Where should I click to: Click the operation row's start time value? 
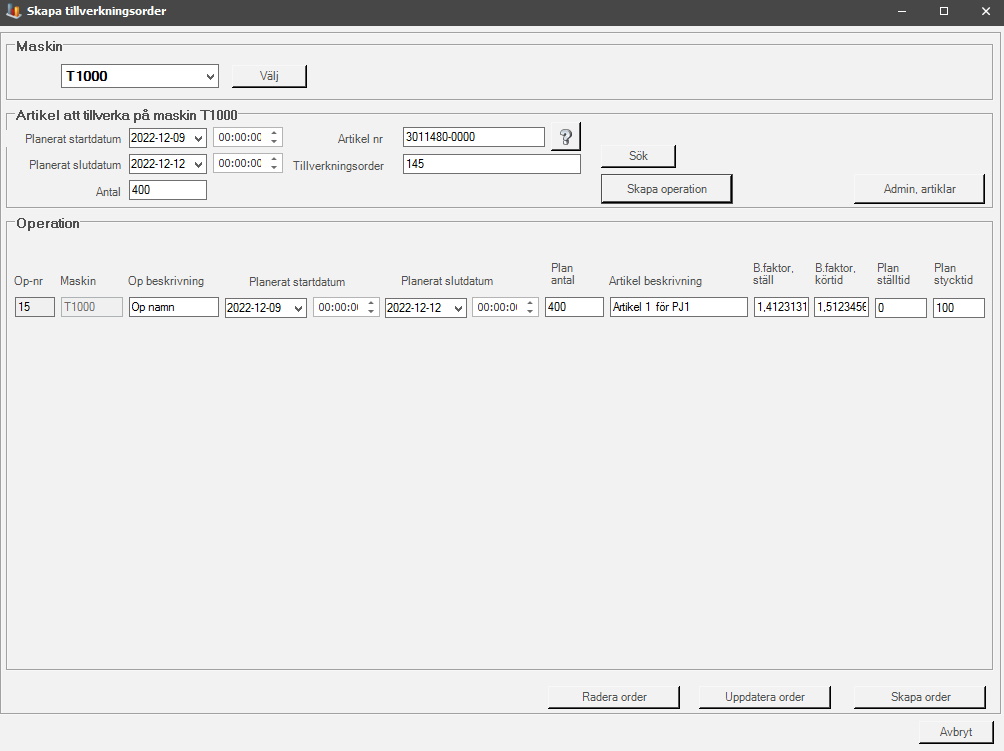(338, 307)
